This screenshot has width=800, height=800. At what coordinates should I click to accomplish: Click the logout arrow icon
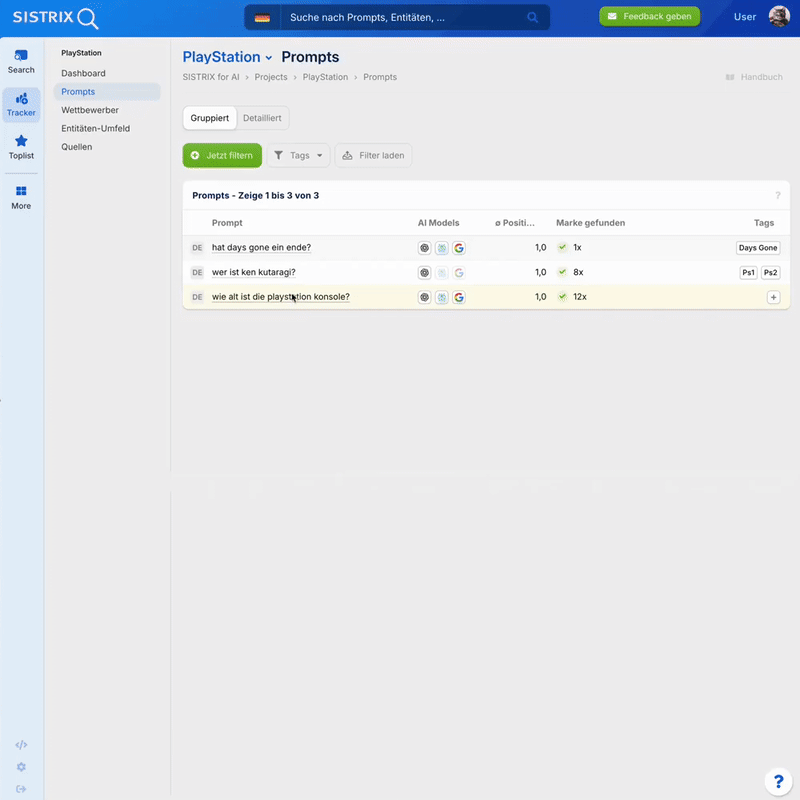click(21, 789)
